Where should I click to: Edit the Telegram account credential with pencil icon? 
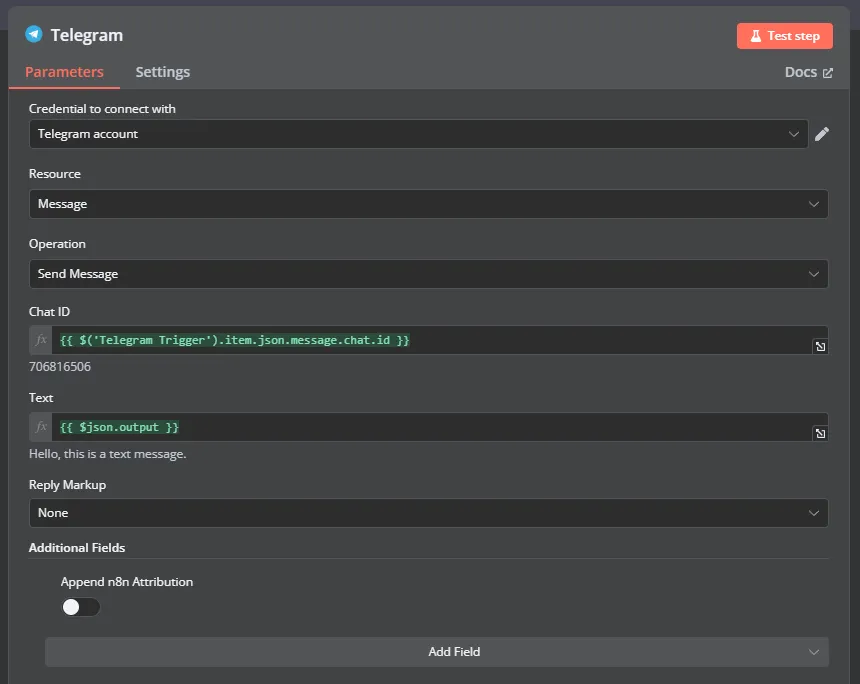[x=822, y=134]
